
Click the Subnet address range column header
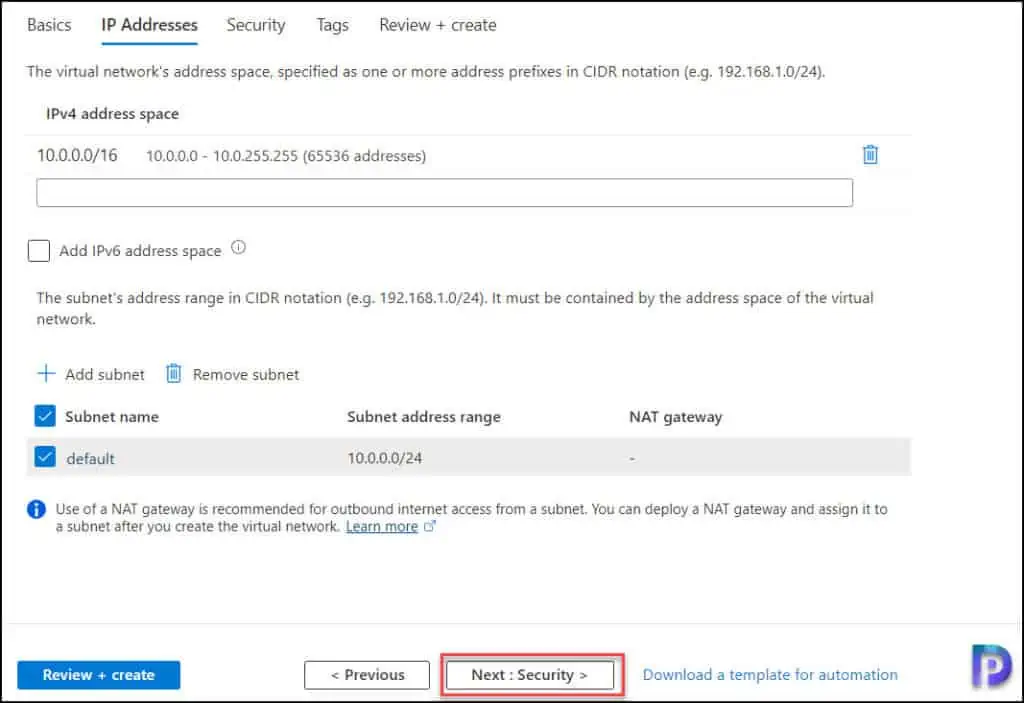coord(424,417)
